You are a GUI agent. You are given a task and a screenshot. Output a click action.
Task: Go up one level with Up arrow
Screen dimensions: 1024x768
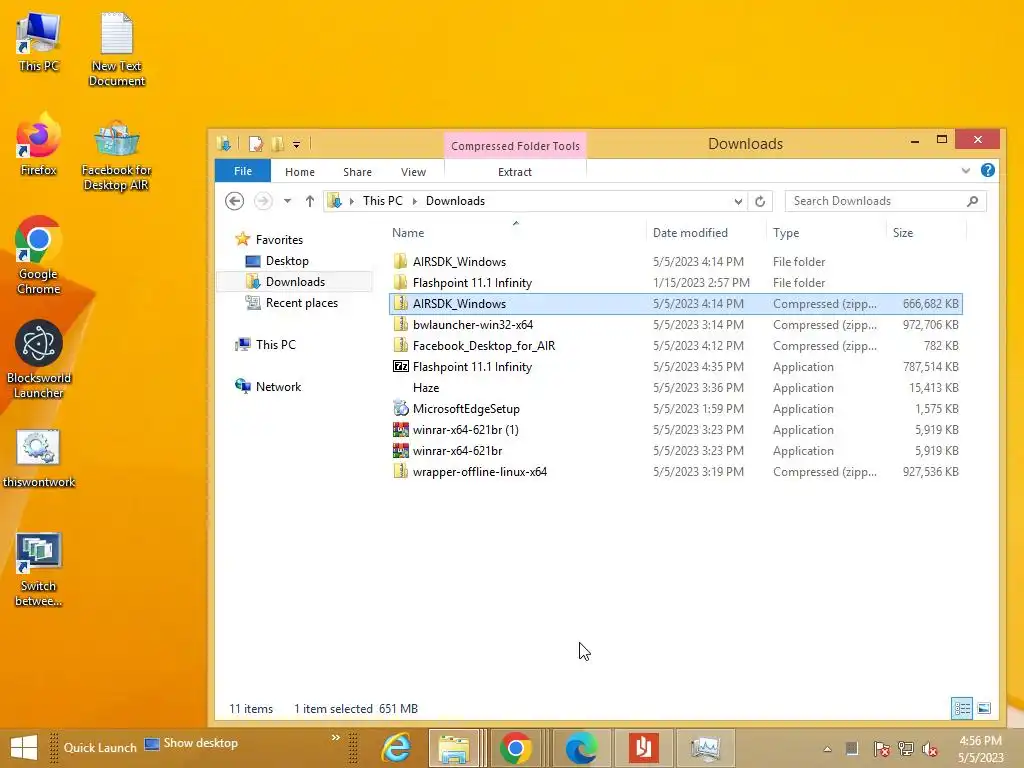tap(310, 201)
